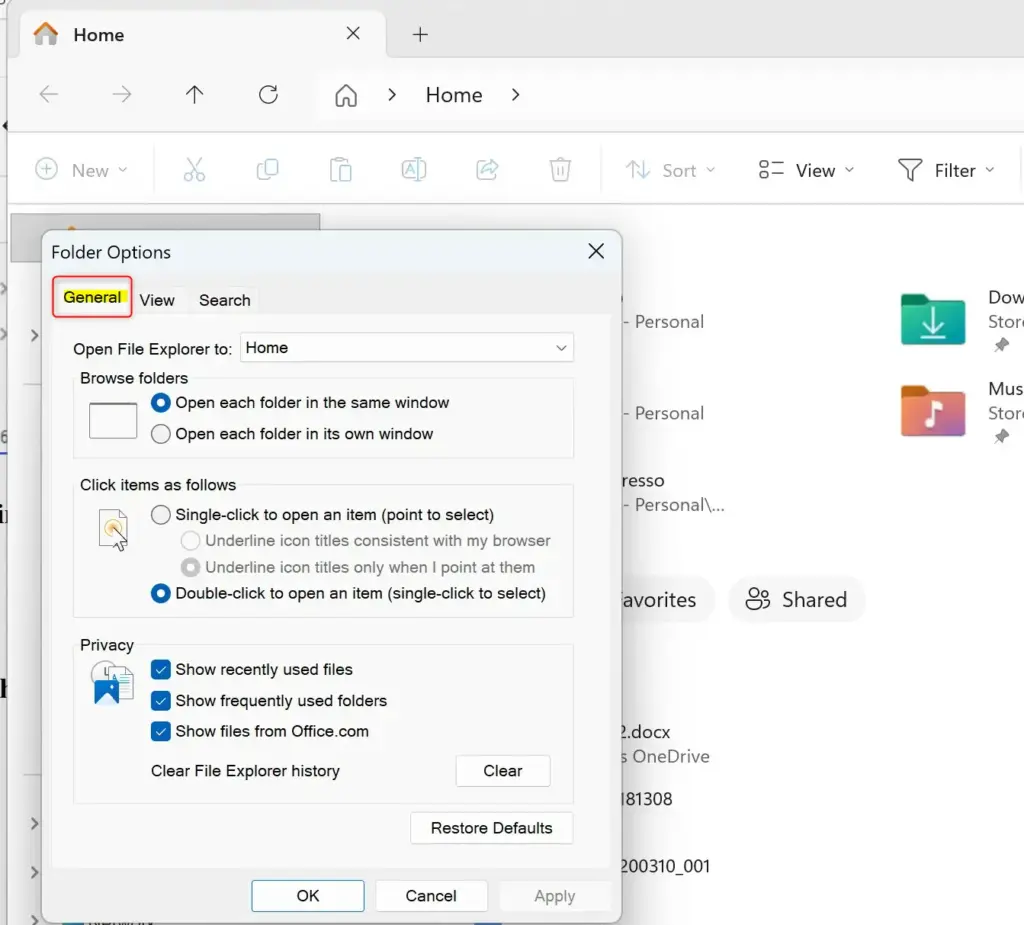Click the Copy icon in toolbar
Viewport: 1024px width, 925px height.
[267, 170]
